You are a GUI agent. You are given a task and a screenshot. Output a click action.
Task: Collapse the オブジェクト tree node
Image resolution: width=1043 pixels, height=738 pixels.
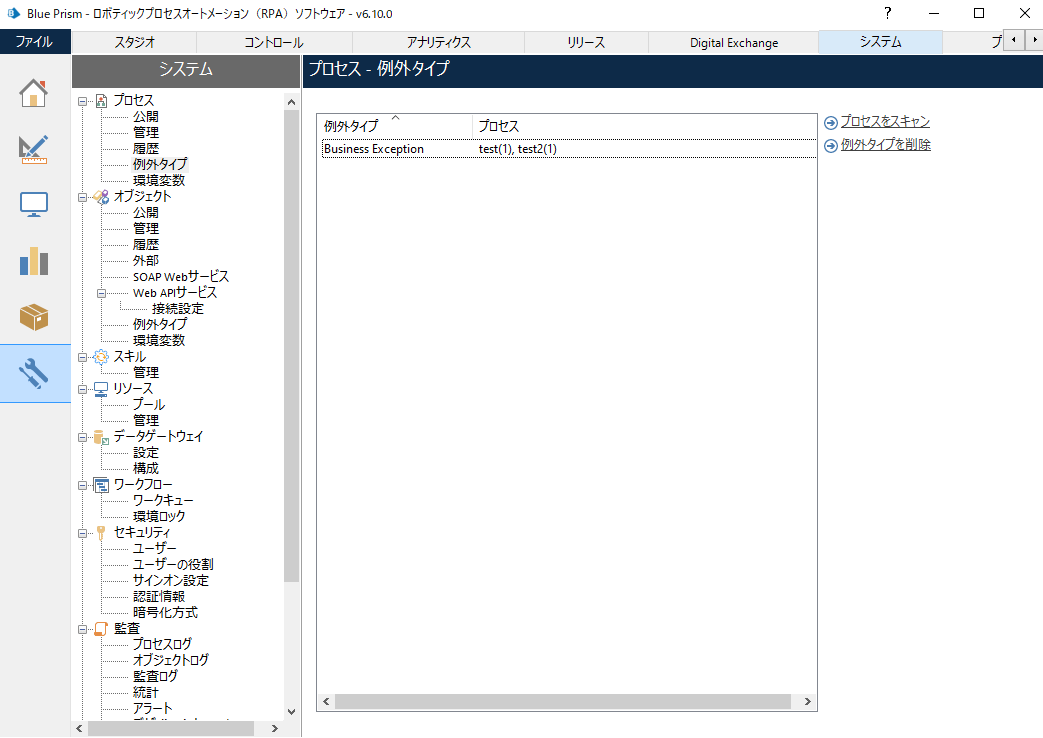click(82, 198)
